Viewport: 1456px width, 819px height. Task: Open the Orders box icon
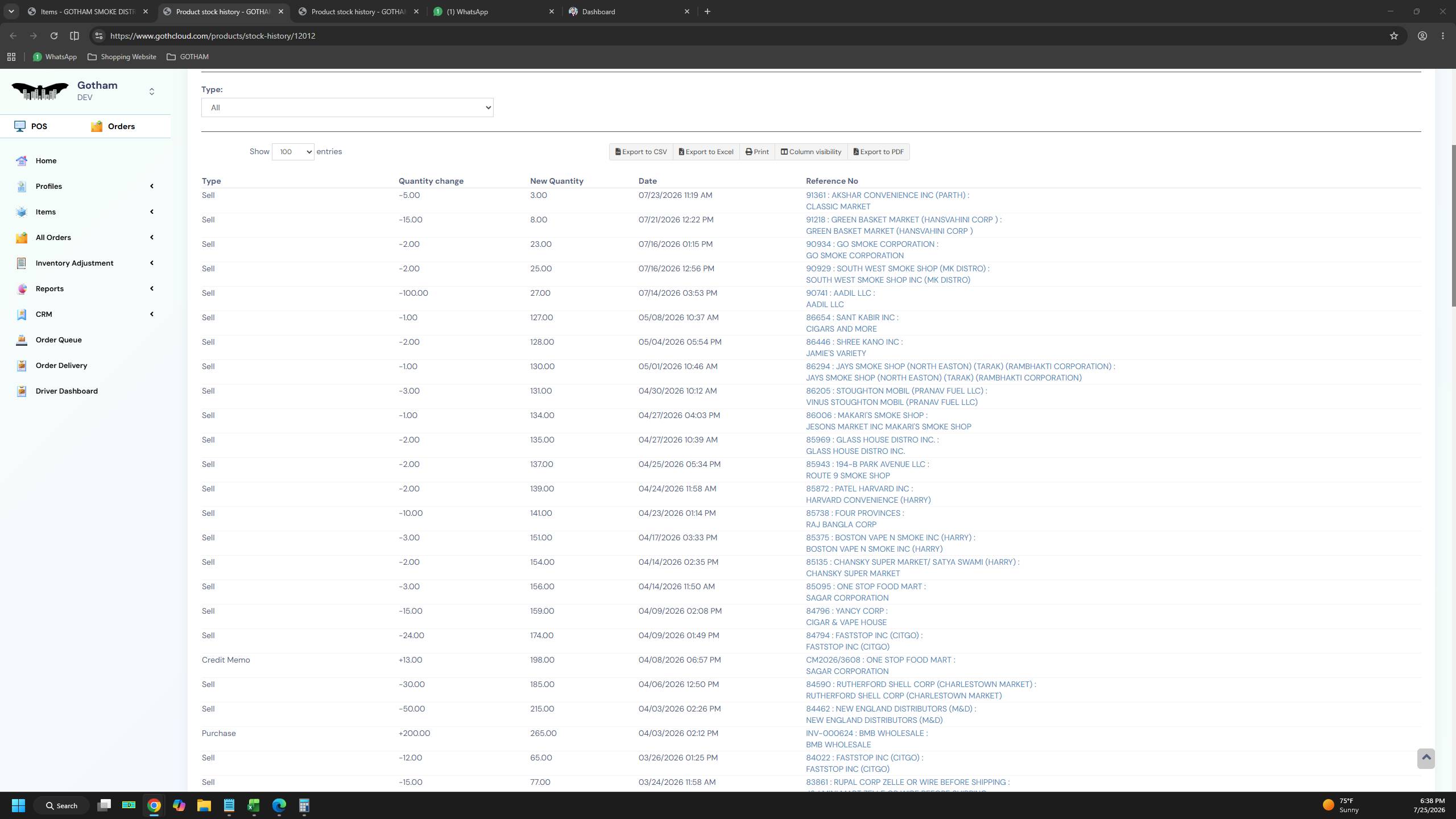(x=97, y=126)
